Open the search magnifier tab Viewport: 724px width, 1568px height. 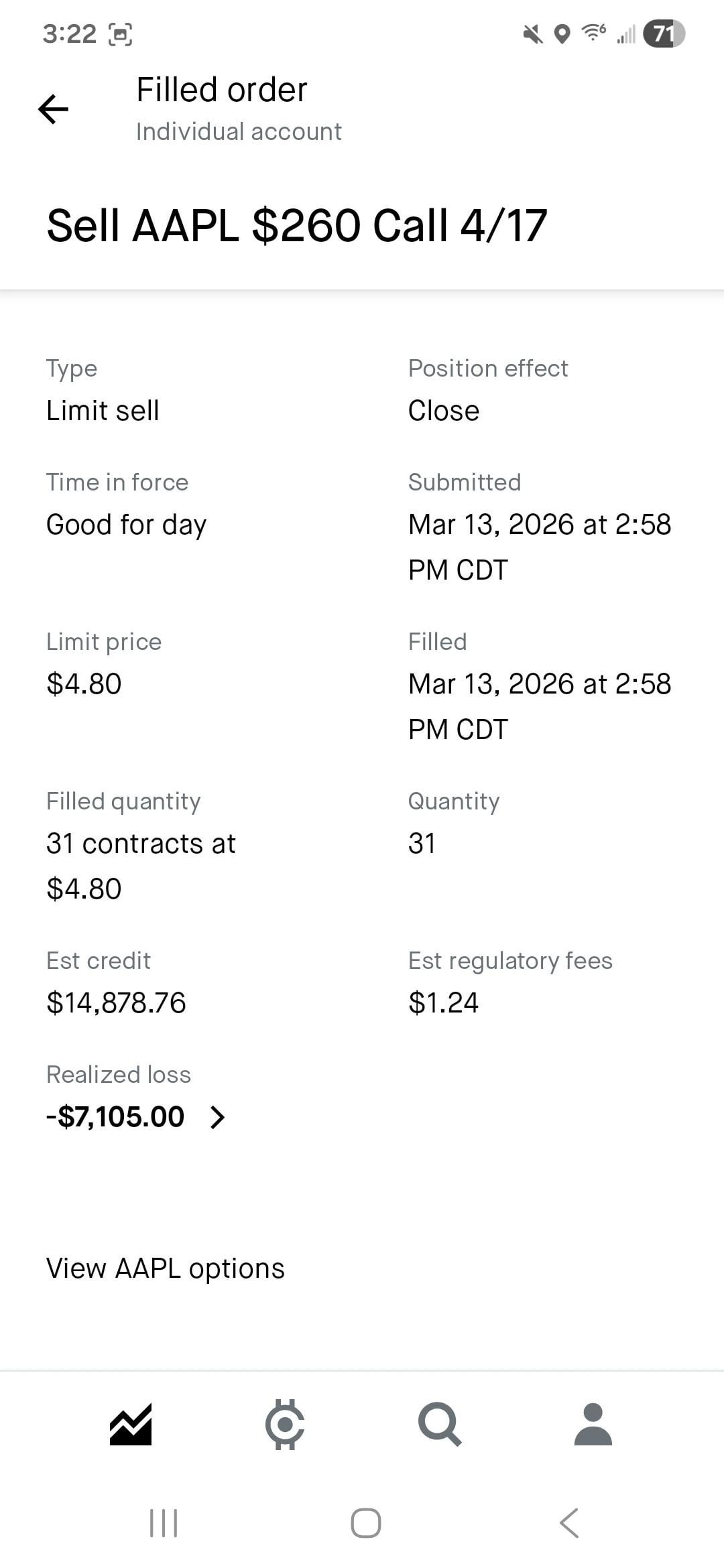pyautogui.click(x=440, y=1423)
